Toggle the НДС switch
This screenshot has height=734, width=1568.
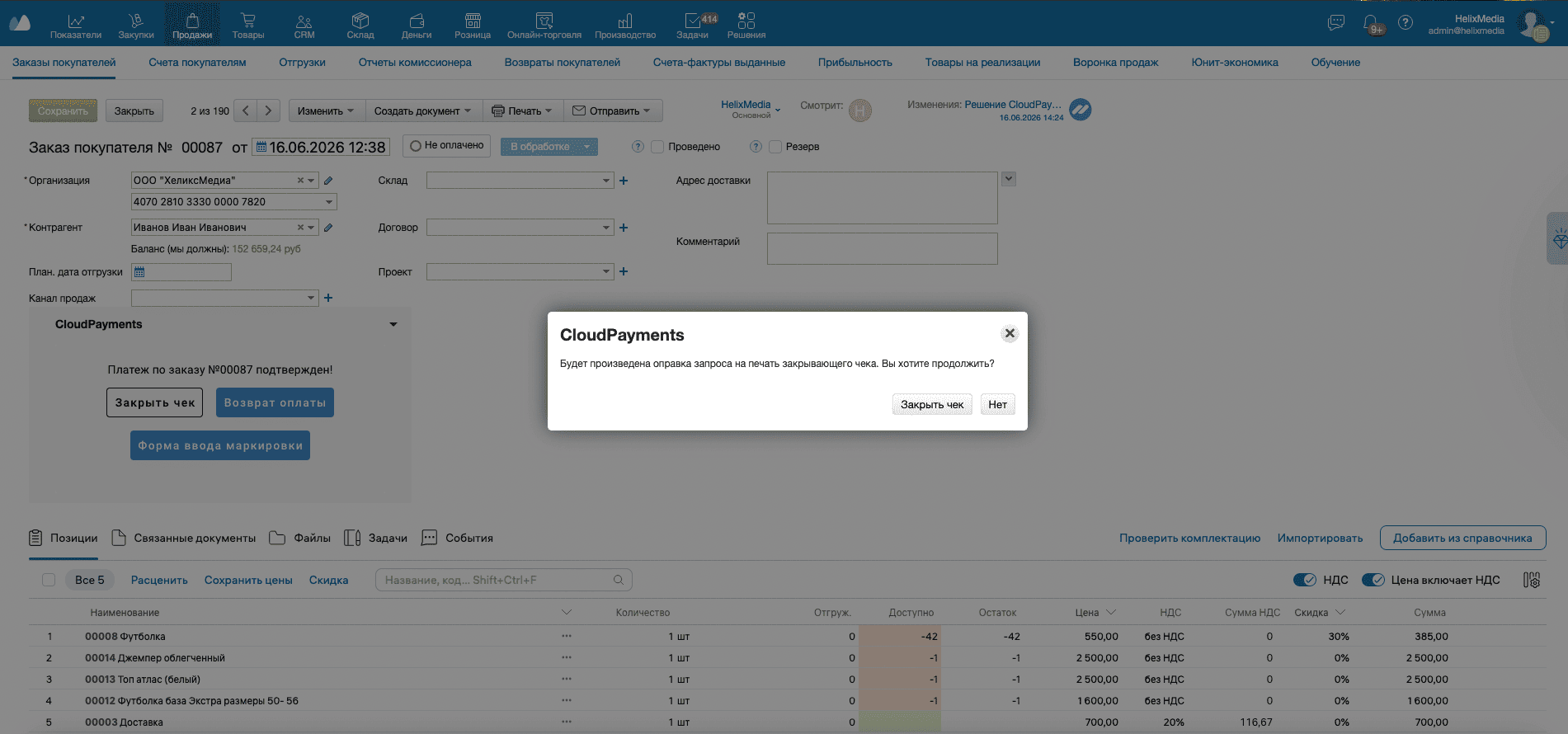click(x=1305, y=580)
